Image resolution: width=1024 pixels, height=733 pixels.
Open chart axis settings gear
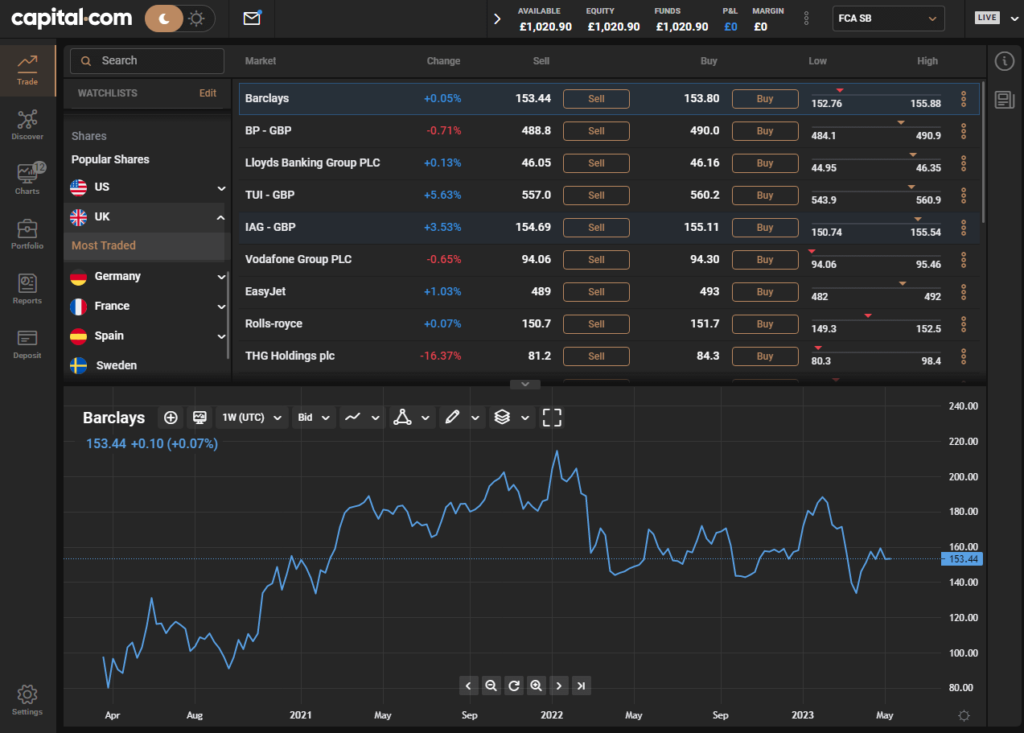tap(964, 715)
